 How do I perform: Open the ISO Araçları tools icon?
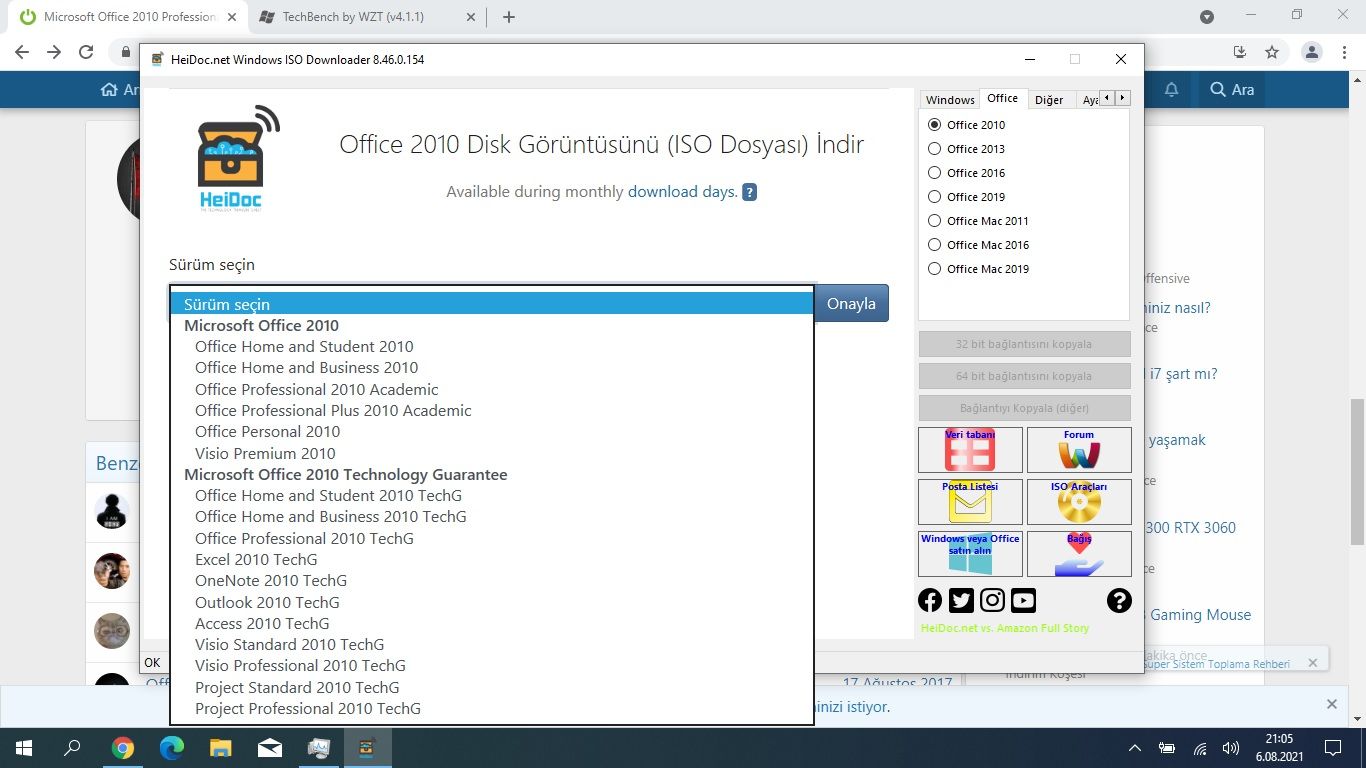pos(1079,502)
